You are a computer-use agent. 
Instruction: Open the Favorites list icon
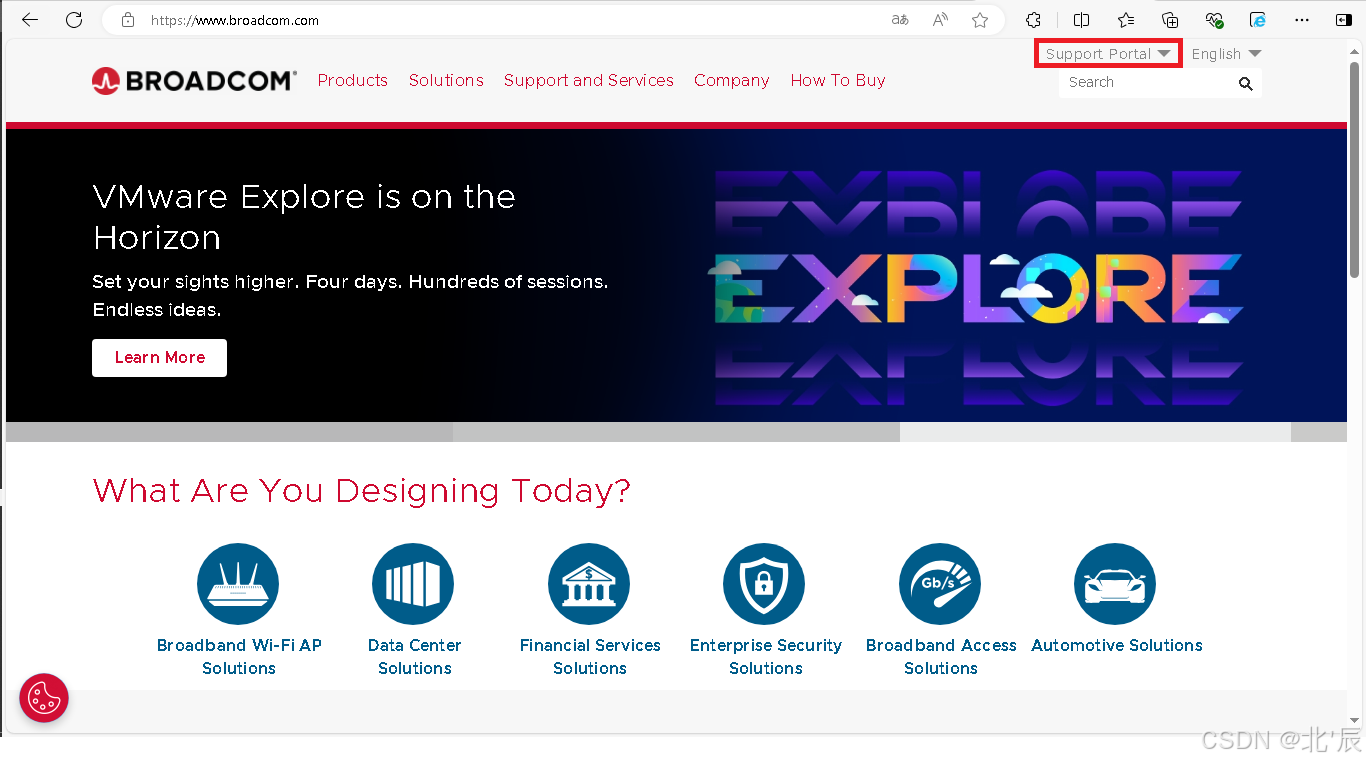[1126, 20]
